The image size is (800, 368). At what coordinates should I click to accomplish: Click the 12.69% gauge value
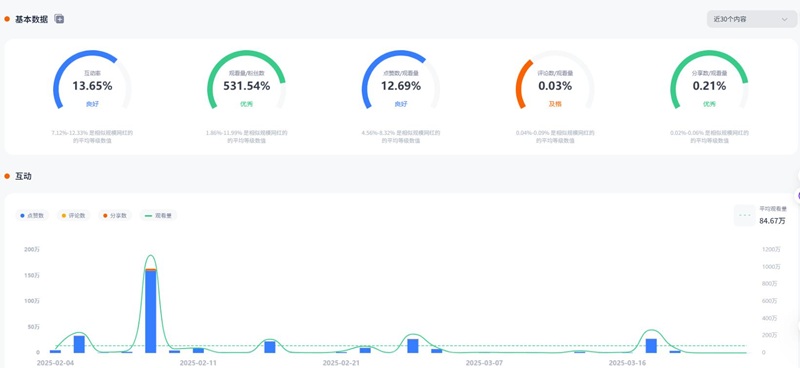(x=401, y=86)
